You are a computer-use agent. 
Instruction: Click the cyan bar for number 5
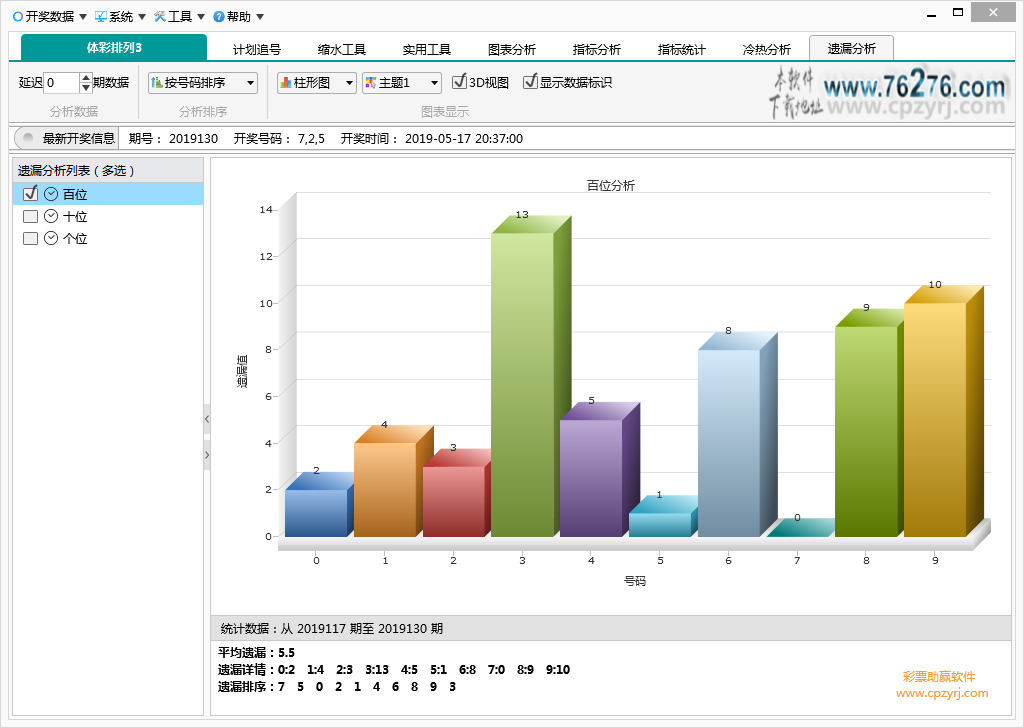(660, 525)
